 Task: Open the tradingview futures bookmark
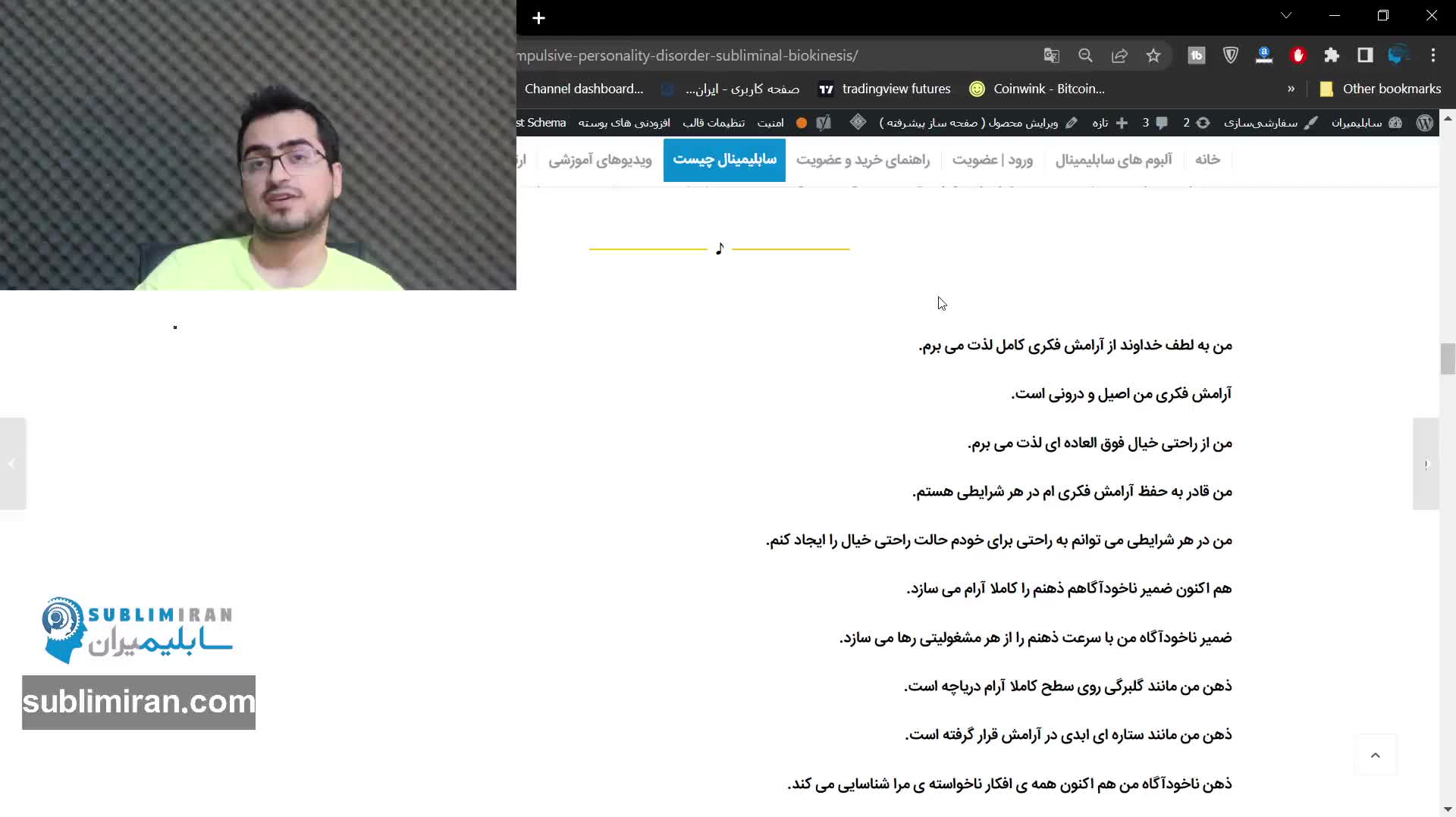pos(884,89)
